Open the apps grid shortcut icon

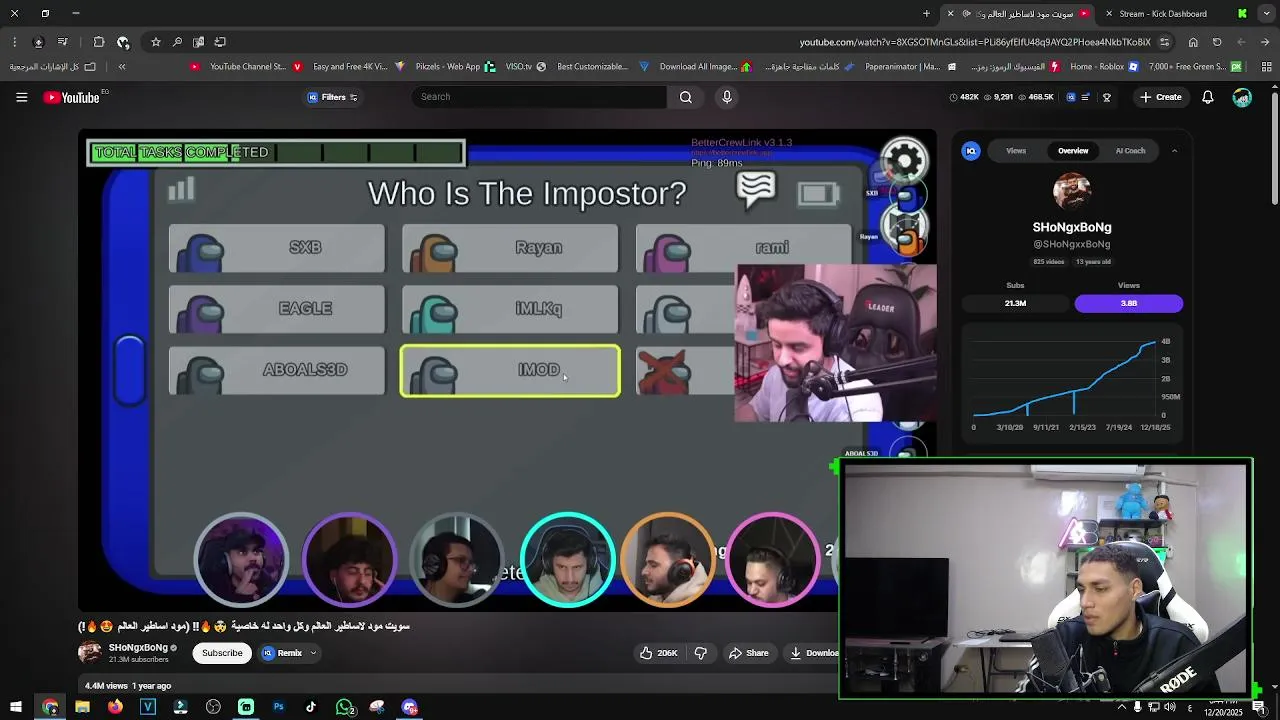pos(1265,67)
